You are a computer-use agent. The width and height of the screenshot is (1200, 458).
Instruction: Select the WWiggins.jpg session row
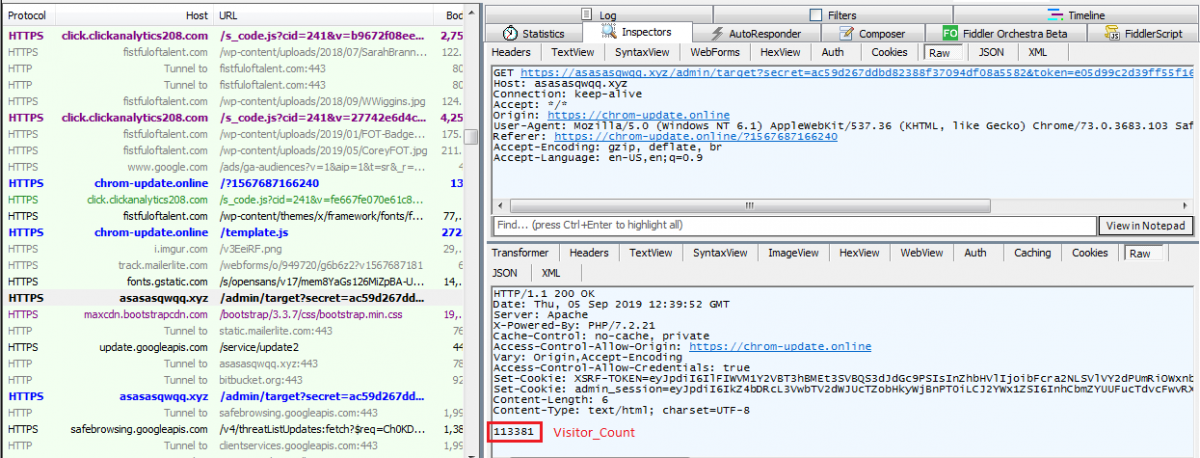(x=232, y=101)
